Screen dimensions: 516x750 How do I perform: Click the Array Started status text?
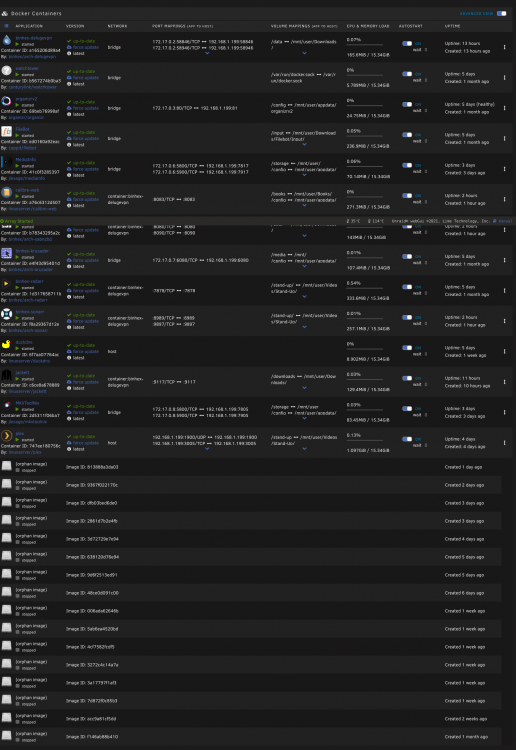(x=19, y=221)
